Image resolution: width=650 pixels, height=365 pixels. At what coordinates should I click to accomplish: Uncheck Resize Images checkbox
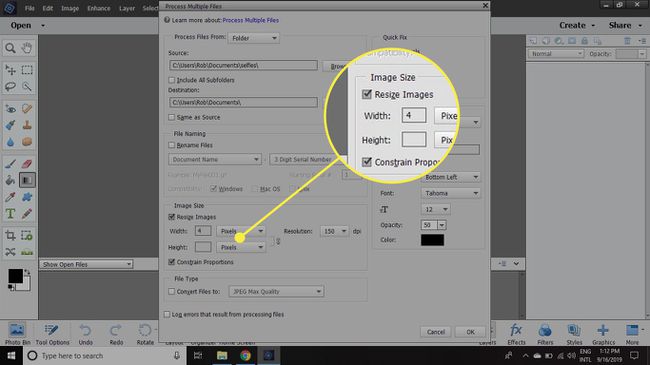point(172,217)
